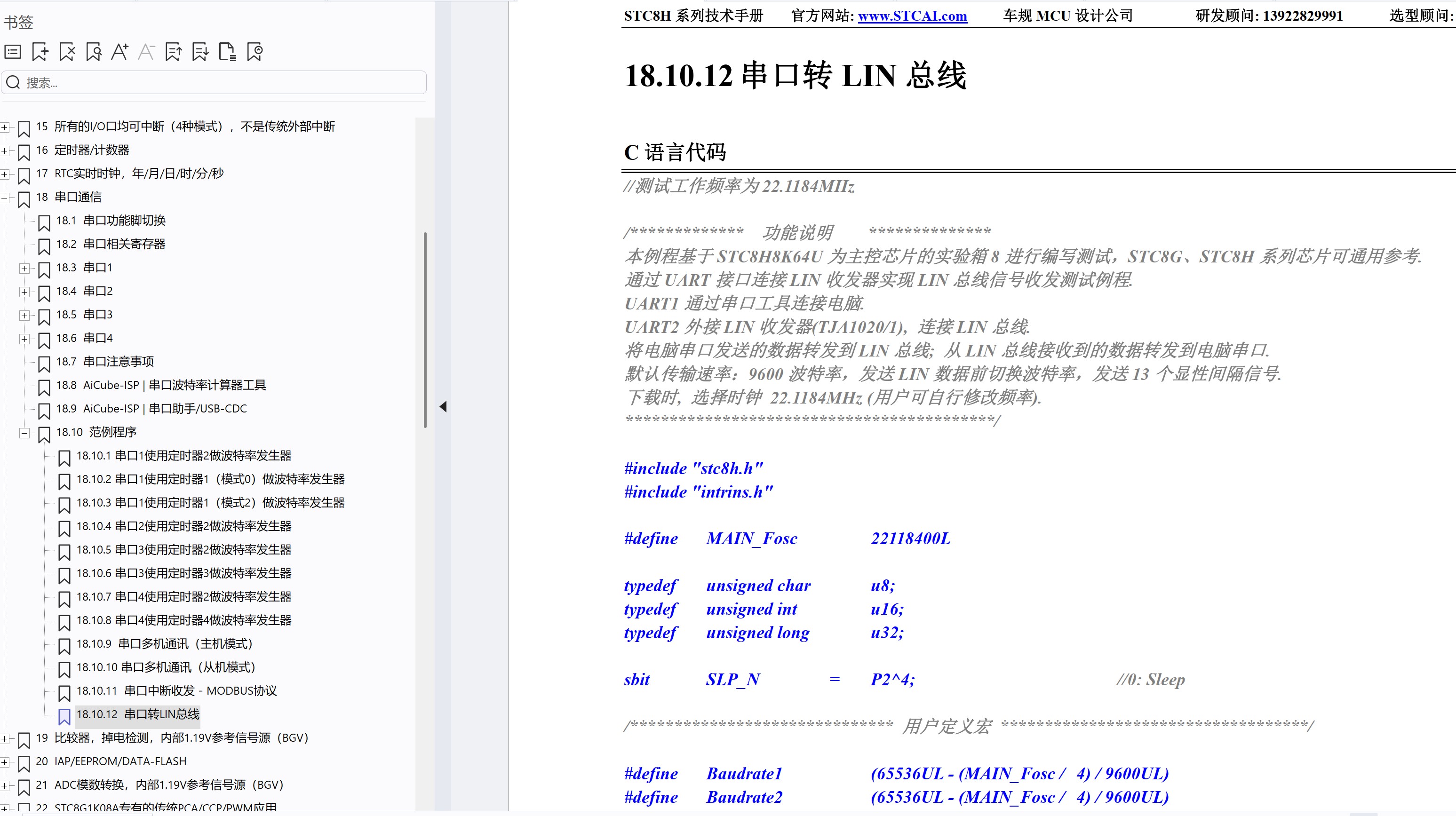This screenshot has height=816, width=1456.
Task: Open the www.STCAI.com website link
Action: pyautogui.click(x=912, y=16)
